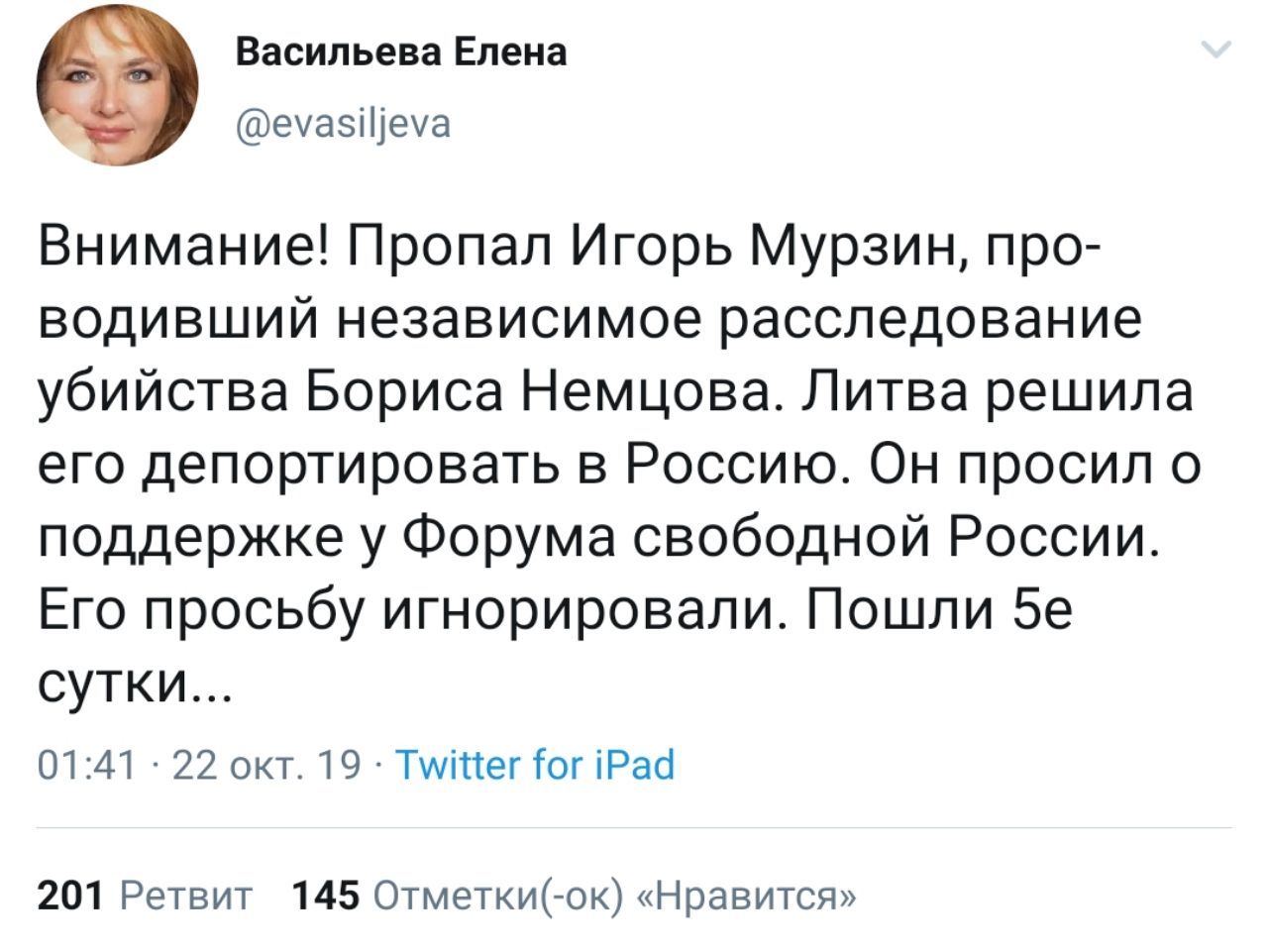This screenshot has width=1268, height=952.
Task: Click the @evasiljeva handle
Action: coord(344,123)
